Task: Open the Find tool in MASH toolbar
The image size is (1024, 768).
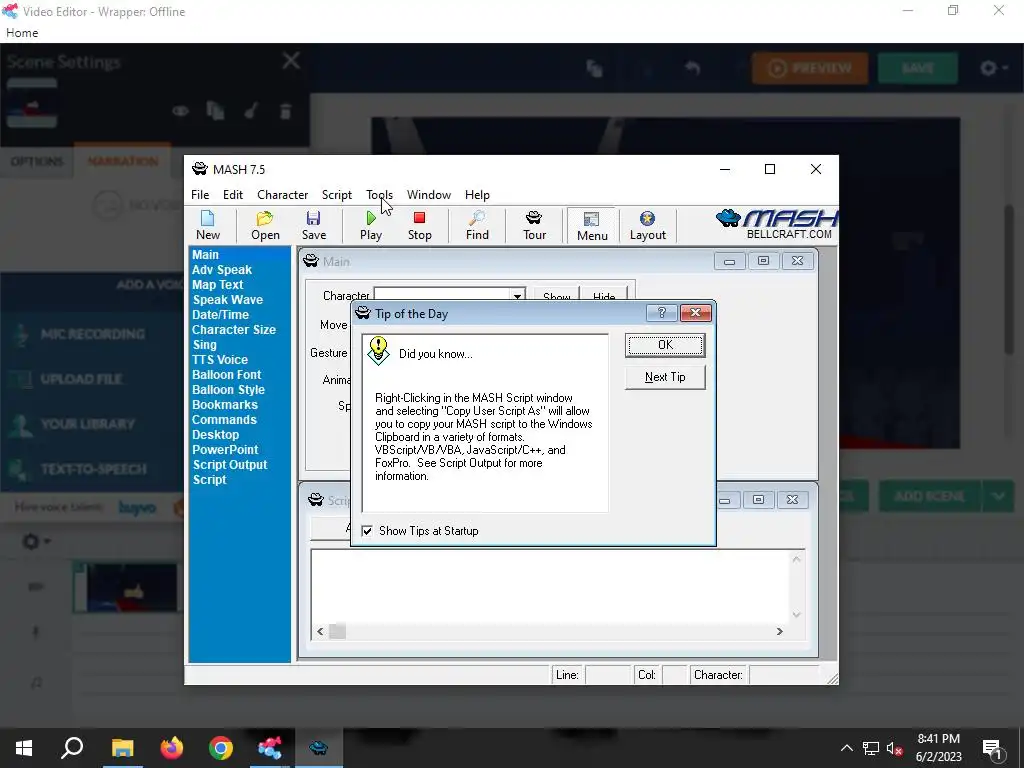Action: (477, 225)
